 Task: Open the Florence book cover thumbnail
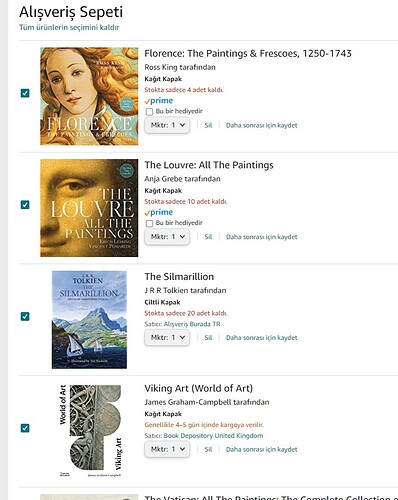89,96
